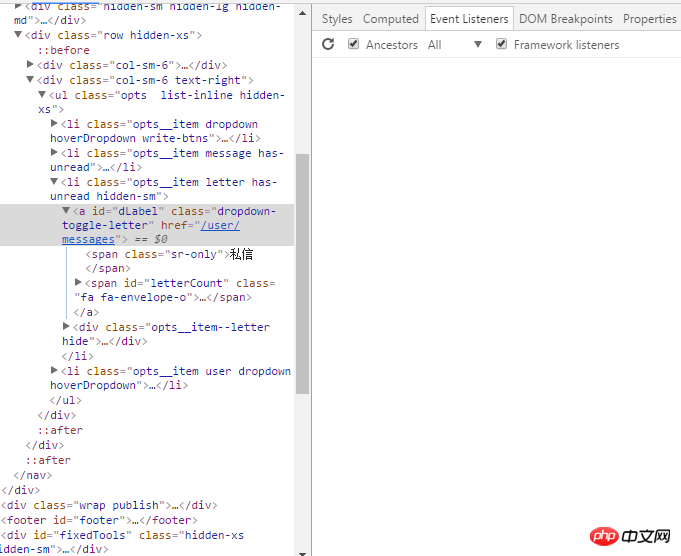Viewport: 681px width, 556px height.
Task: Expand the li message has-unread node
Action: (54, 152)
